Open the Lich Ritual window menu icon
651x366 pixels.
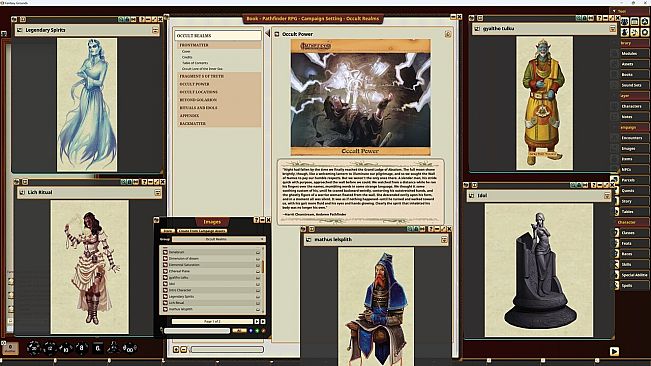tap(157, 193)
